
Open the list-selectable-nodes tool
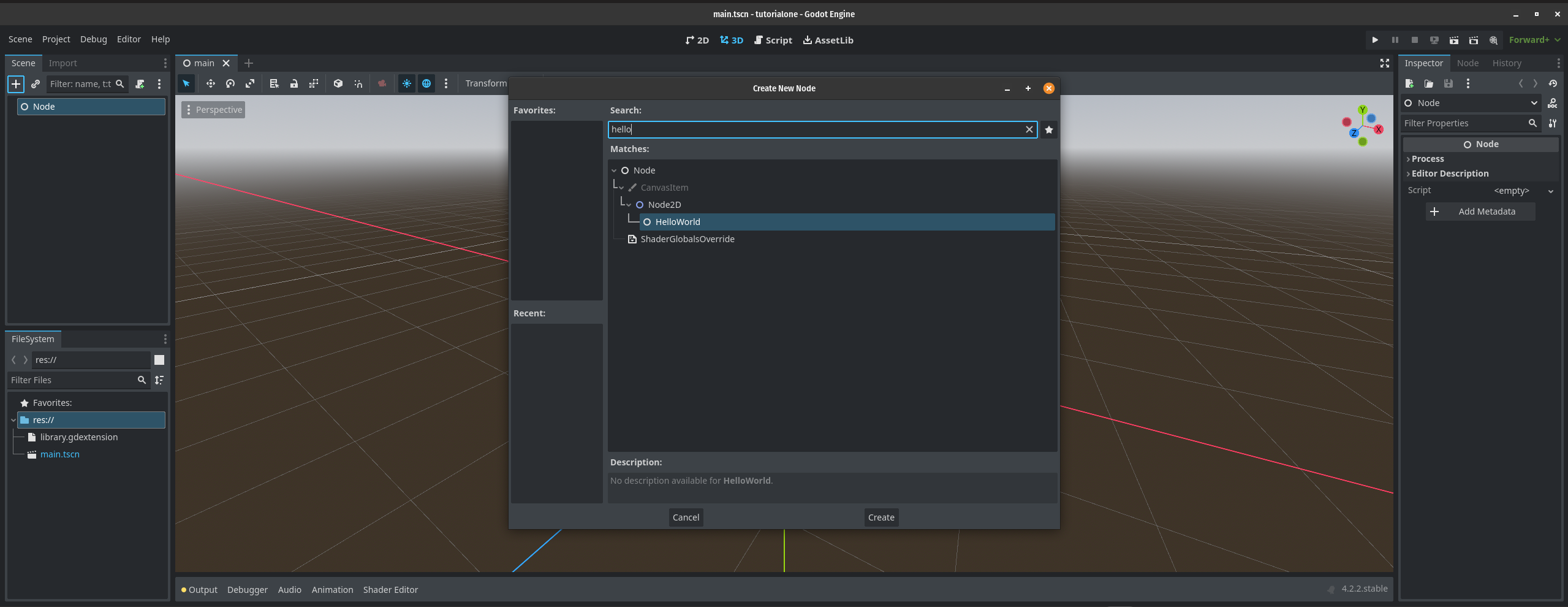pos(275,83)
